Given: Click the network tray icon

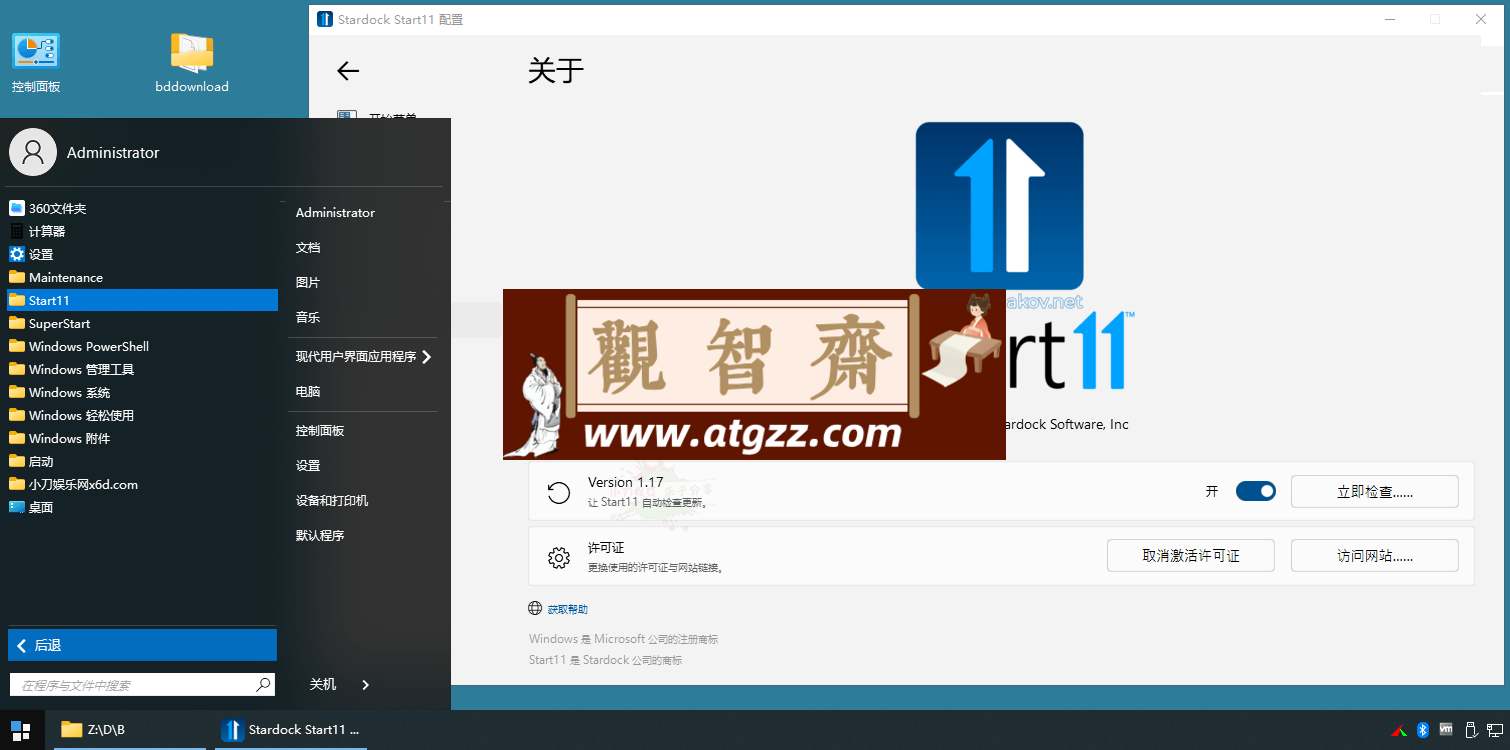Looking at the screenshot, I should 1494,730.
